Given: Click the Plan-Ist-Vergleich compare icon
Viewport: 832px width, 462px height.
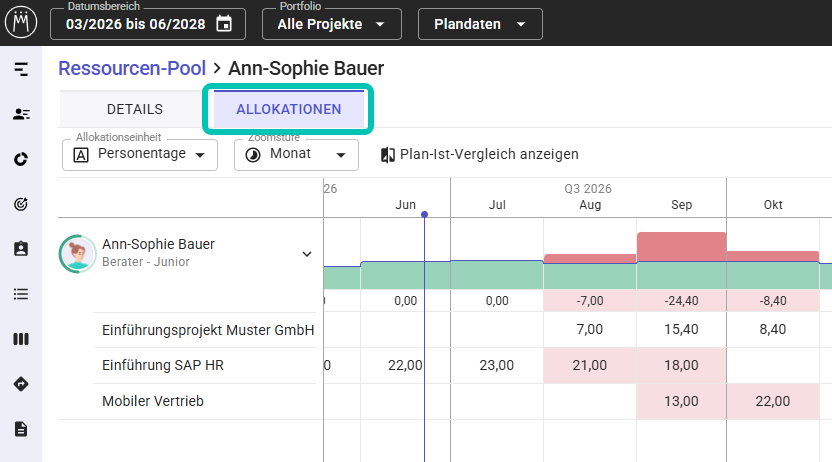Looking at the screenshot, I should 388,155.
